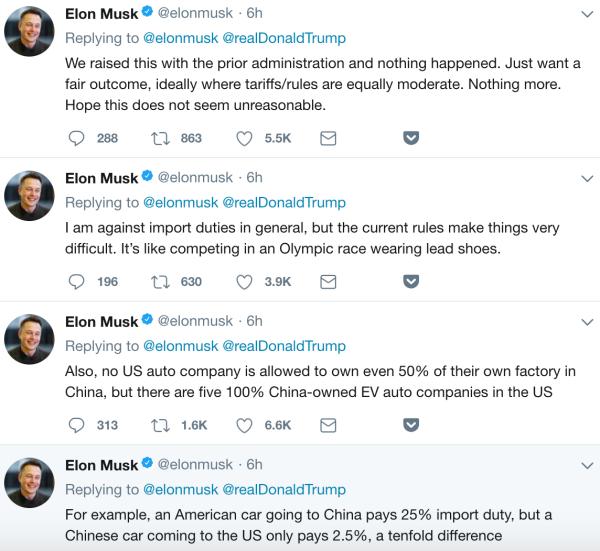Reply to the 'Olympic race' tweet
The image size is (600, 551).
(78, 281)
